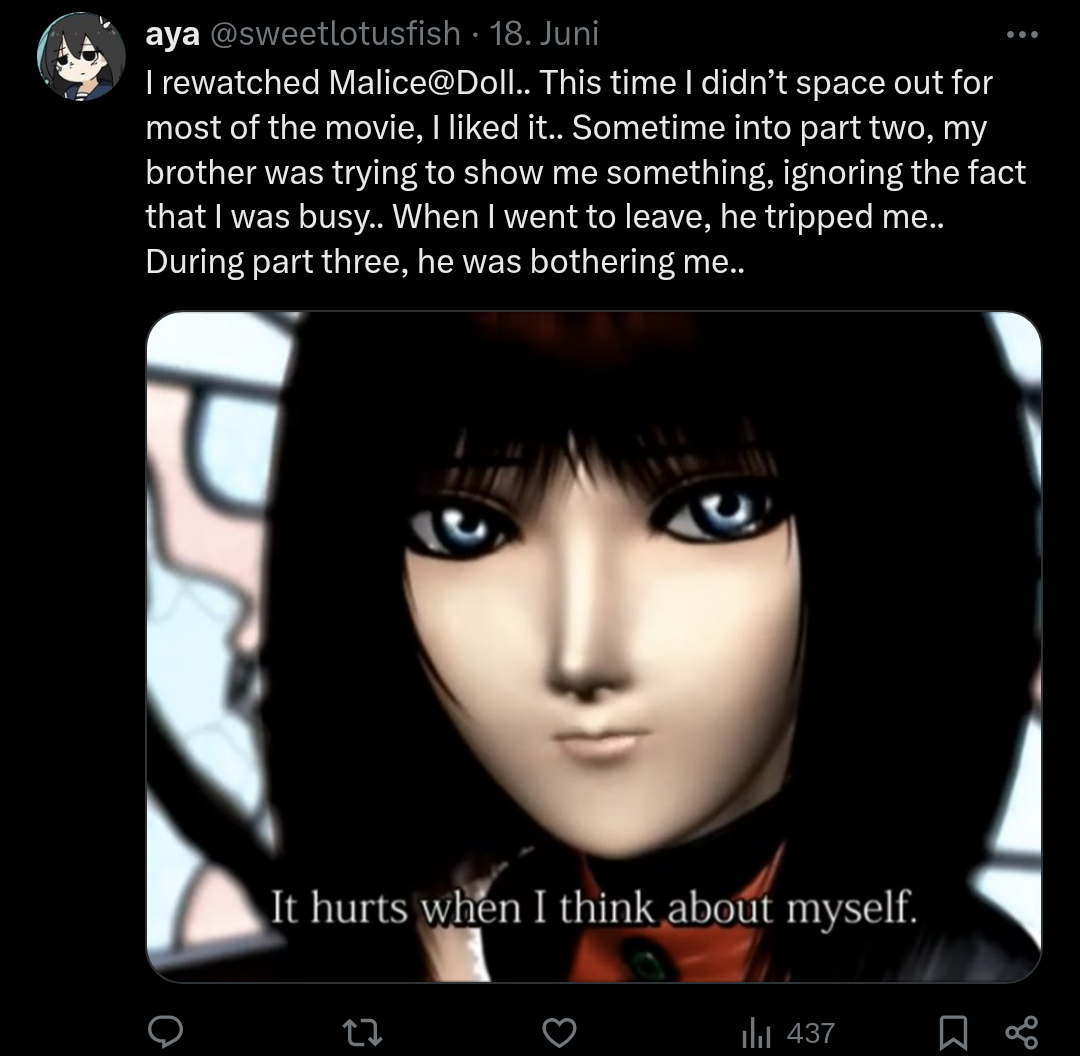Open aya's profile avatar picture
The height and width of the screenshot is (1056, 1080).
click(81, 56)
